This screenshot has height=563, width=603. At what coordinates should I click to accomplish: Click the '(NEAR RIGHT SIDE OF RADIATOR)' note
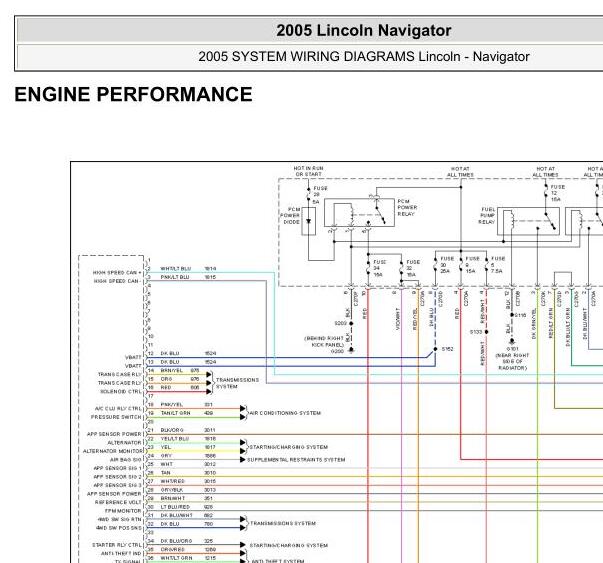click(512, 361)
